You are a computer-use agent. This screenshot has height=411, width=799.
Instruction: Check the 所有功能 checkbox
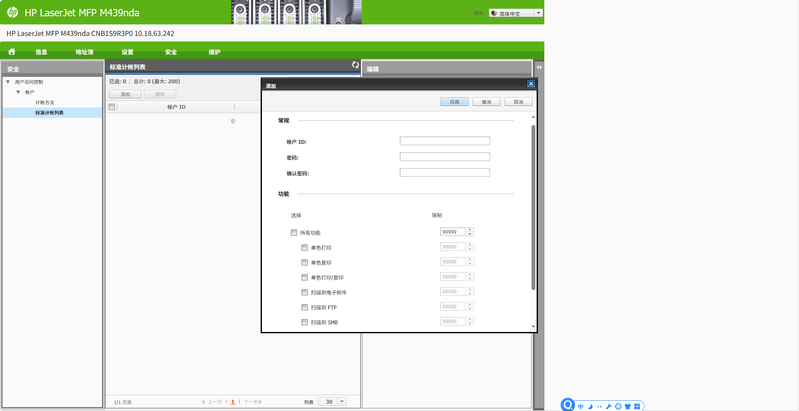294,232
